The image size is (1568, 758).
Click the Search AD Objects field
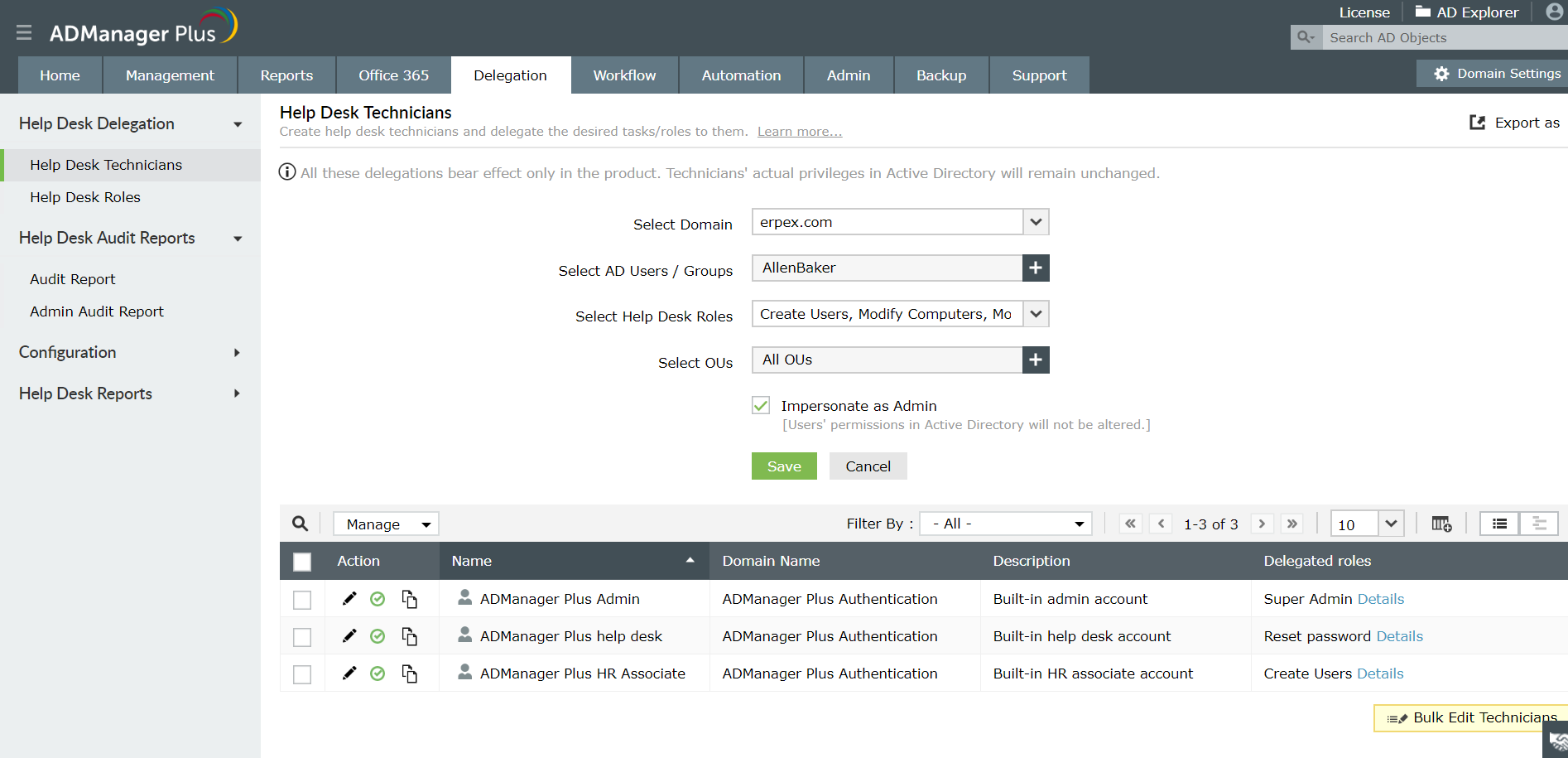1445,37
